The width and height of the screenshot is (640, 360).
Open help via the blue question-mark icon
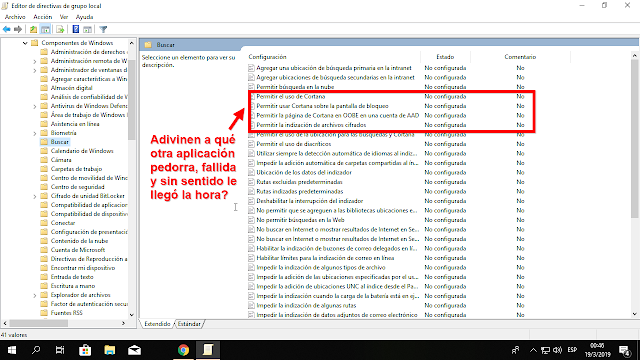pos(76,29)
